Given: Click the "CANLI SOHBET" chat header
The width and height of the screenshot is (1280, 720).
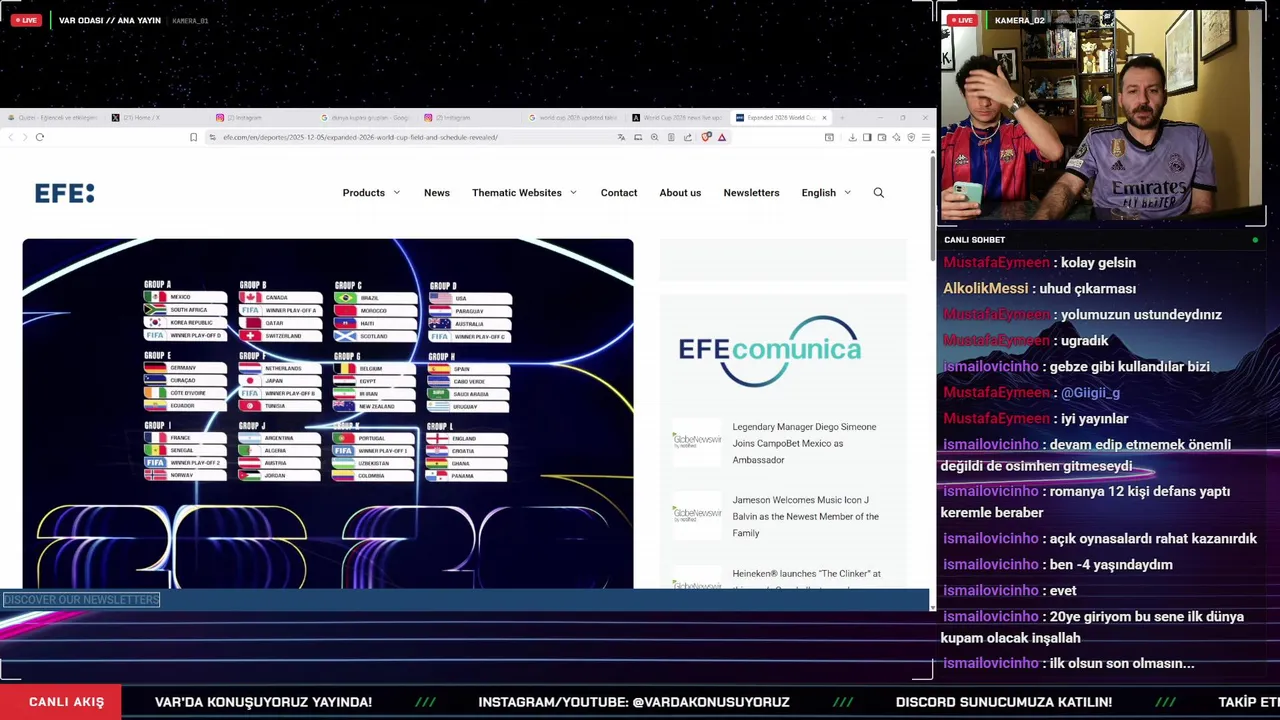Looking at the screenshot, I should pyautogui.click(x=974, y=240).
